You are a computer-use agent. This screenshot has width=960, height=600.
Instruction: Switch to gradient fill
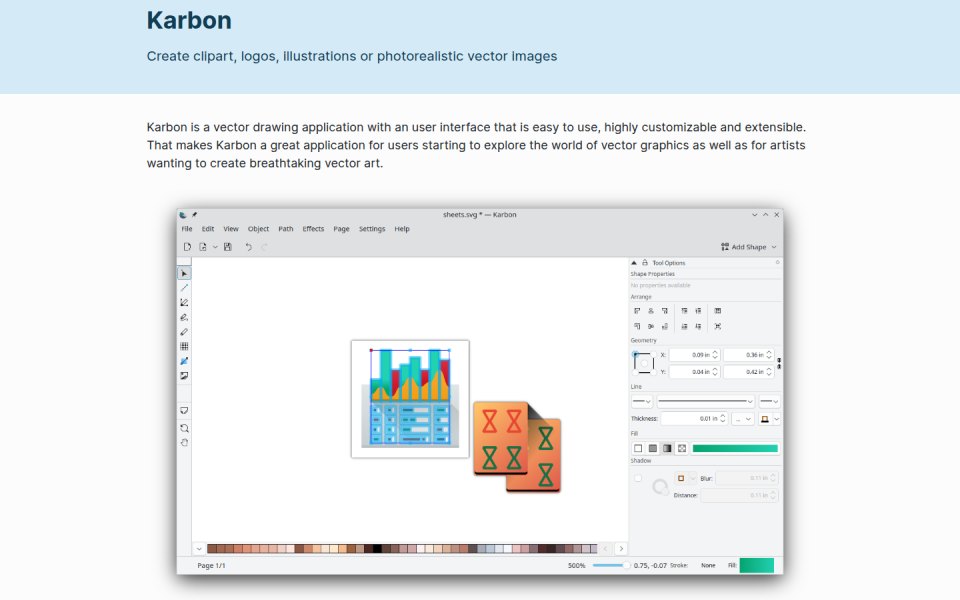[667, 448]
